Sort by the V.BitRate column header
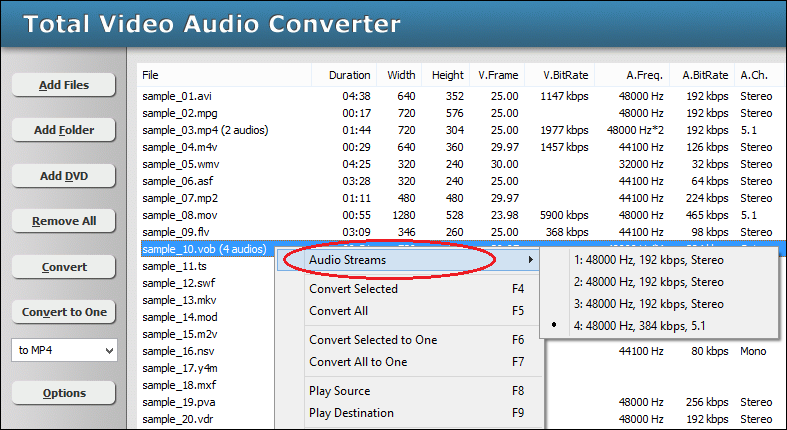The height and width of the screenshot is (430, 787). pyautogui.click(x=560, y=75)
